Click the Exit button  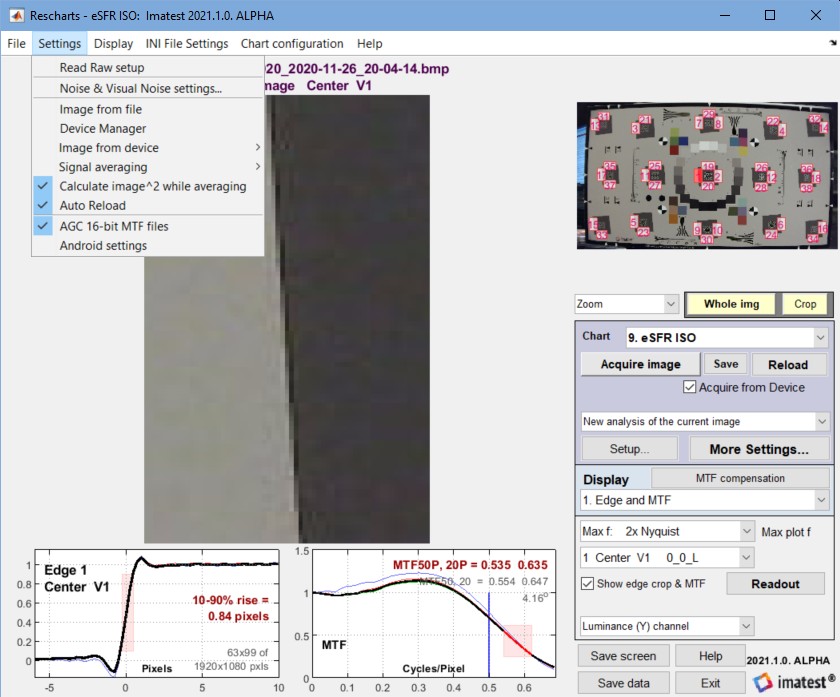tap(710, 683)
